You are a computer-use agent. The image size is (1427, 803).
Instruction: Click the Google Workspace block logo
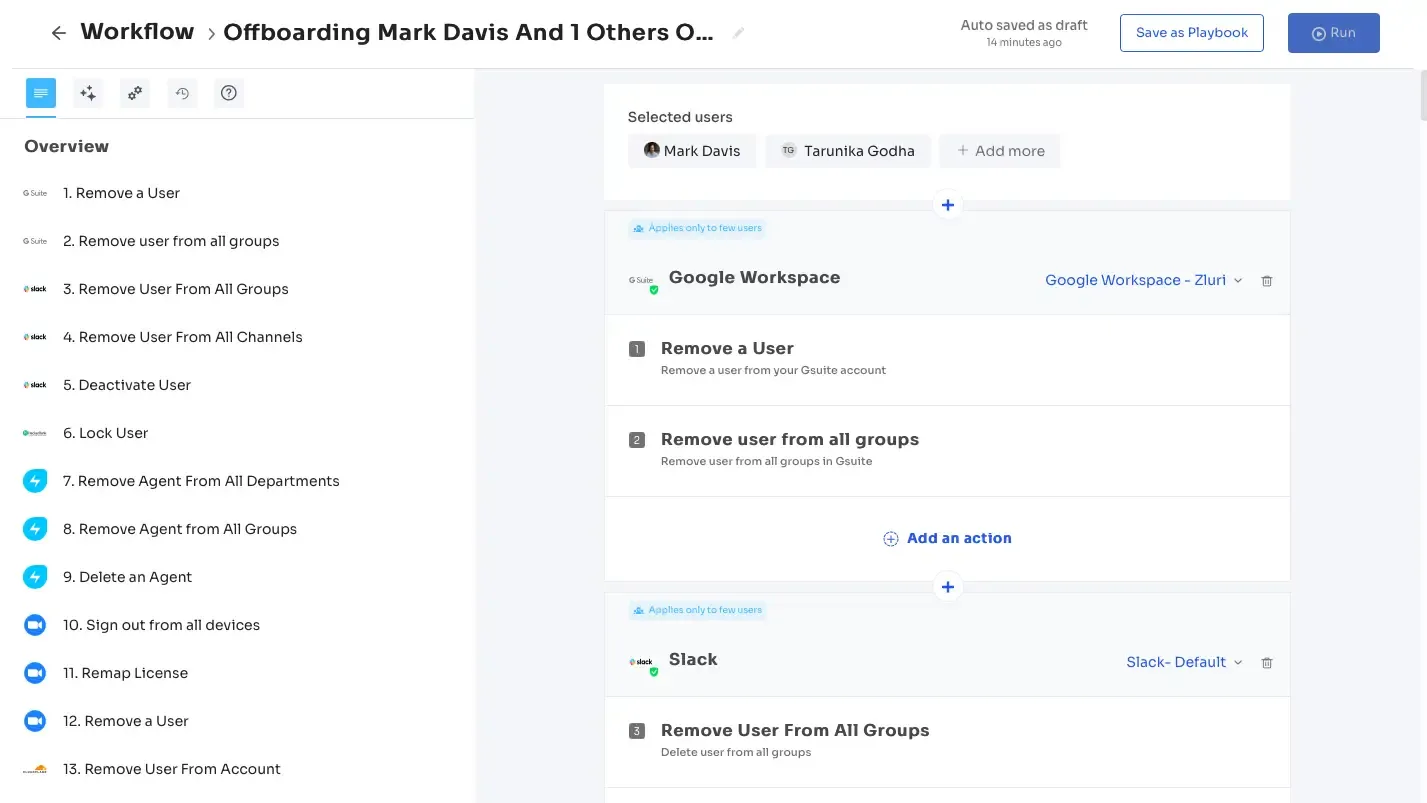tap(643, 281)
